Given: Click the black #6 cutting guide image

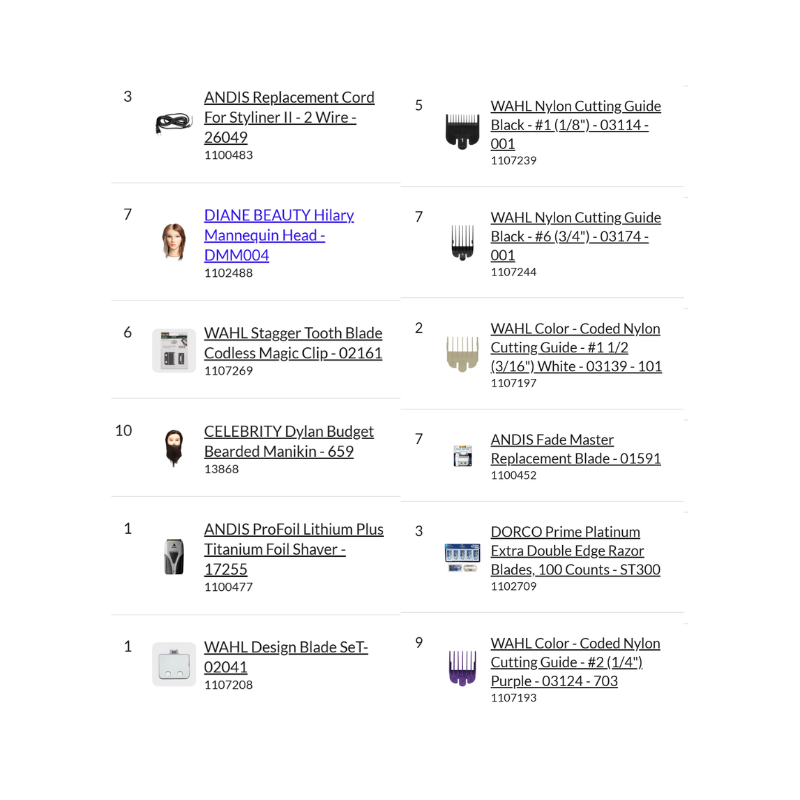Looking at the screenshot, I should coord(462,243).
